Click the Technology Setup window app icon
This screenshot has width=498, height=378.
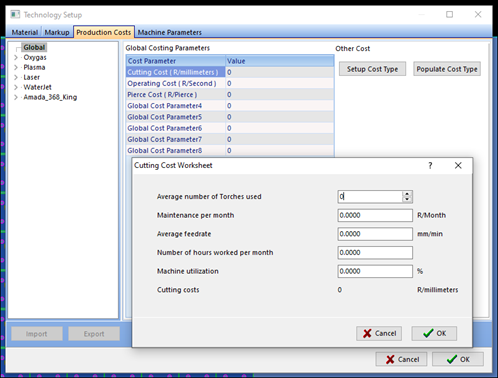[15, 14]
